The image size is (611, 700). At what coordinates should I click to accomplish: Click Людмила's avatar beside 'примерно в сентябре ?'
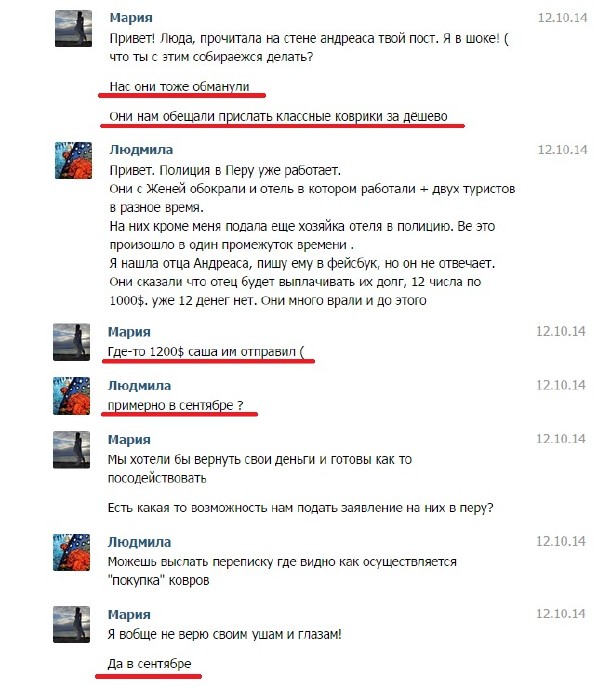[x=71, y=396]
